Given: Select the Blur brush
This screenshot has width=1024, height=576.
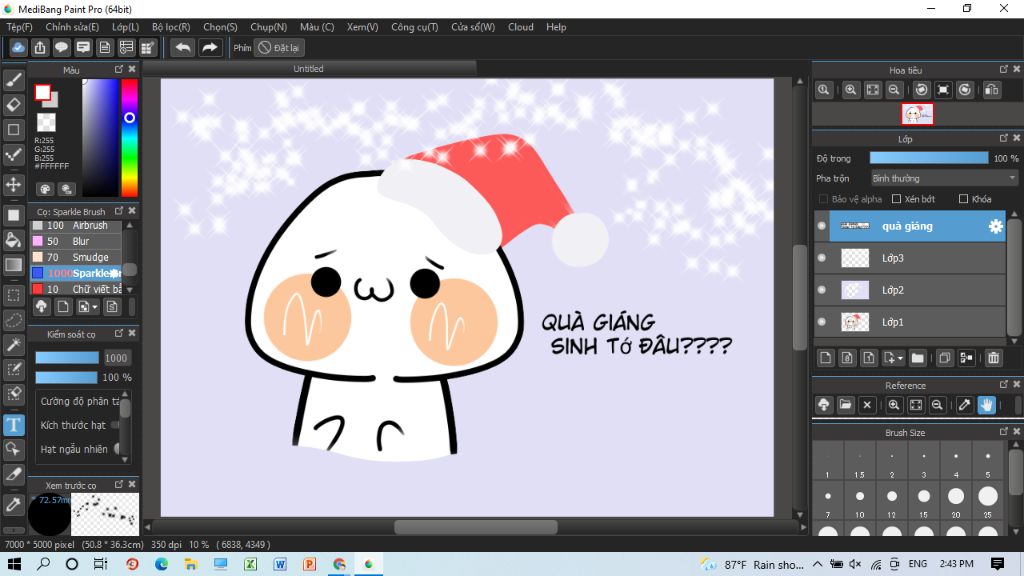Looking at the screenshot, I should (76, 241).
